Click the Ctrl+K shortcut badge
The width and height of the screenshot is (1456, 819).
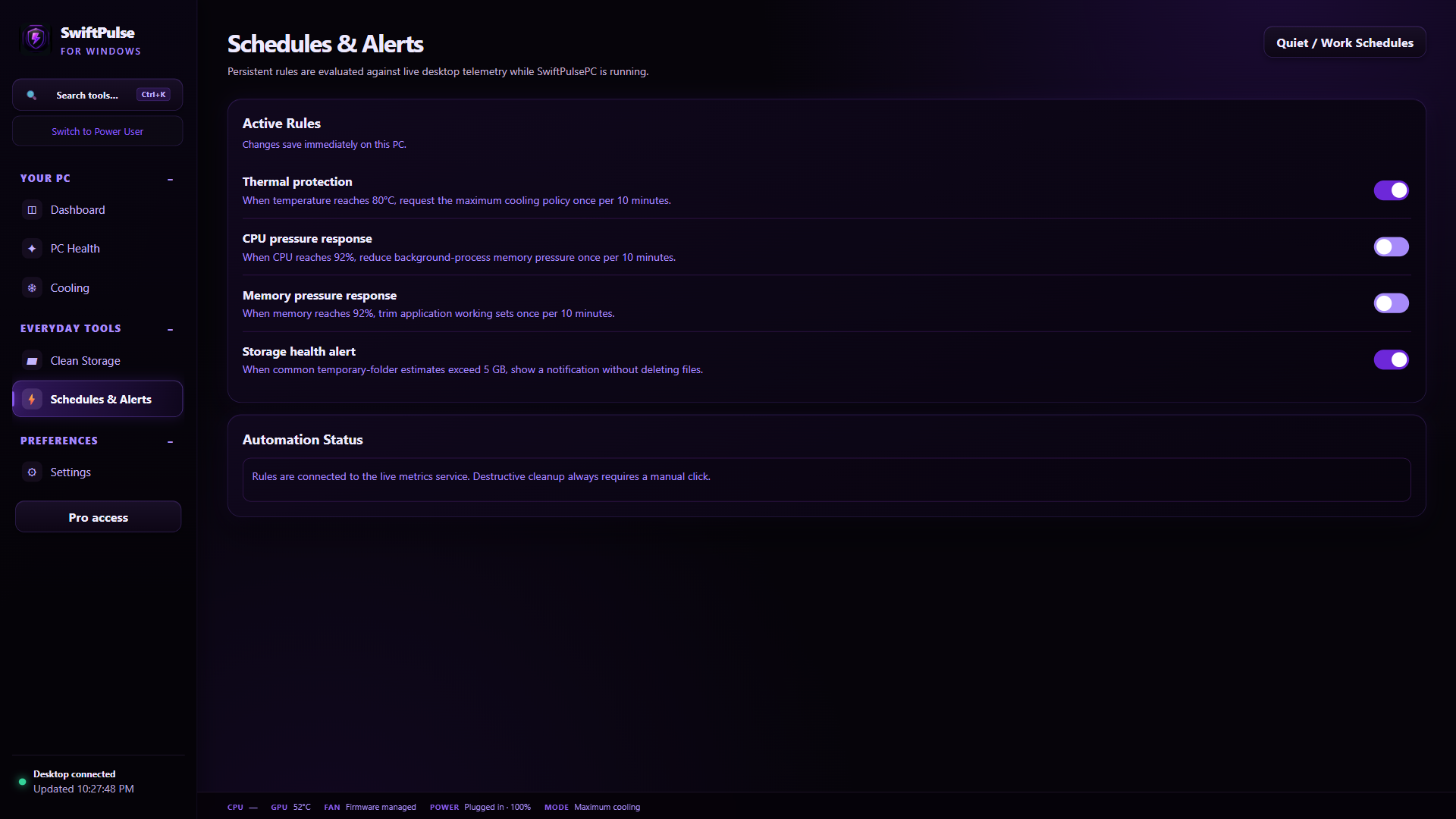[x=153, y=95]
